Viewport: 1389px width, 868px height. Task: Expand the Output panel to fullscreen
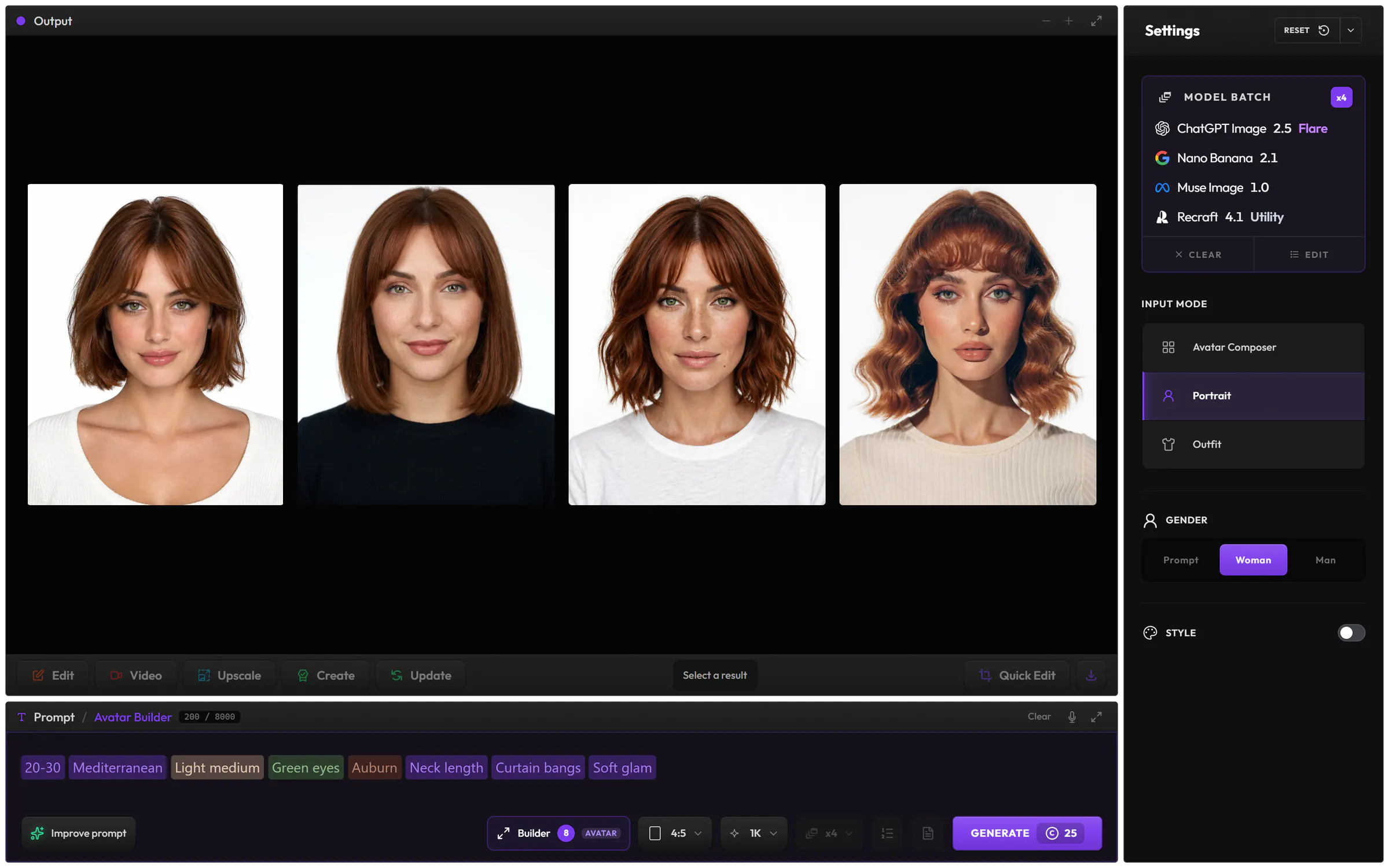pos(1096,21)
